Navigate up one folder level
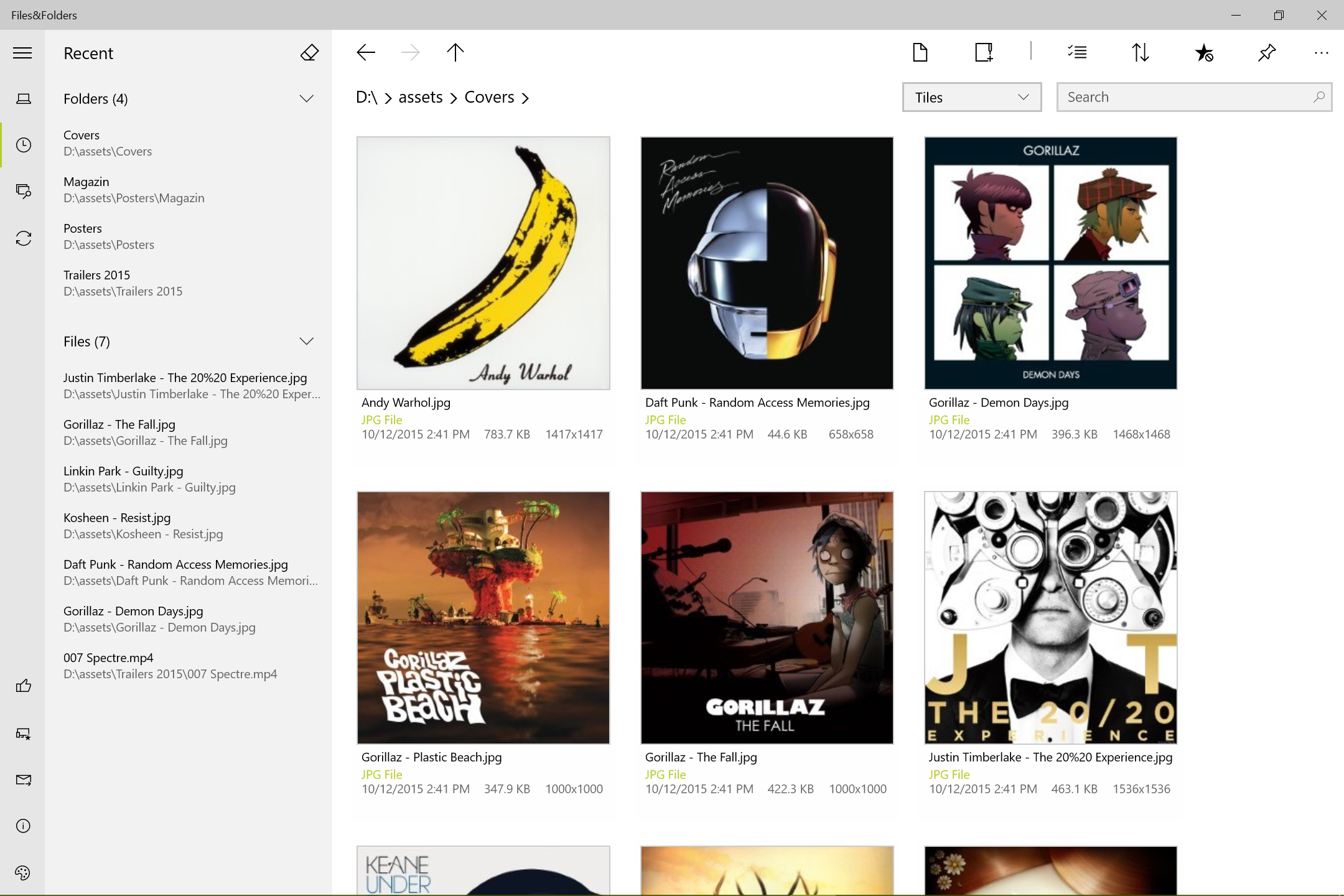This screenshot has height=896, width=1344. [455, 52]
